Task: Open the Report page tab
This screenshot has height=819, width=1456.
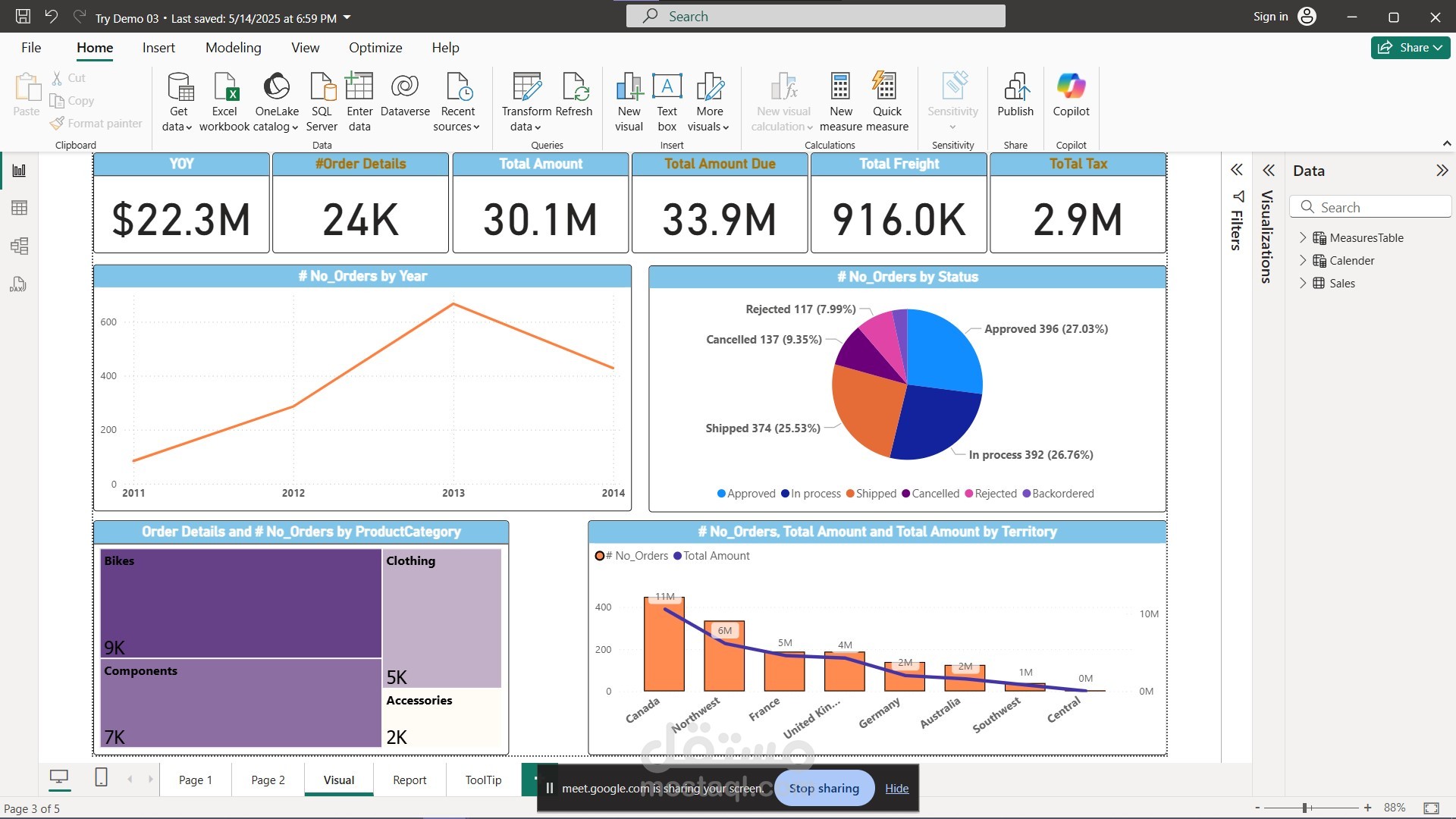Action: point(409,780)
